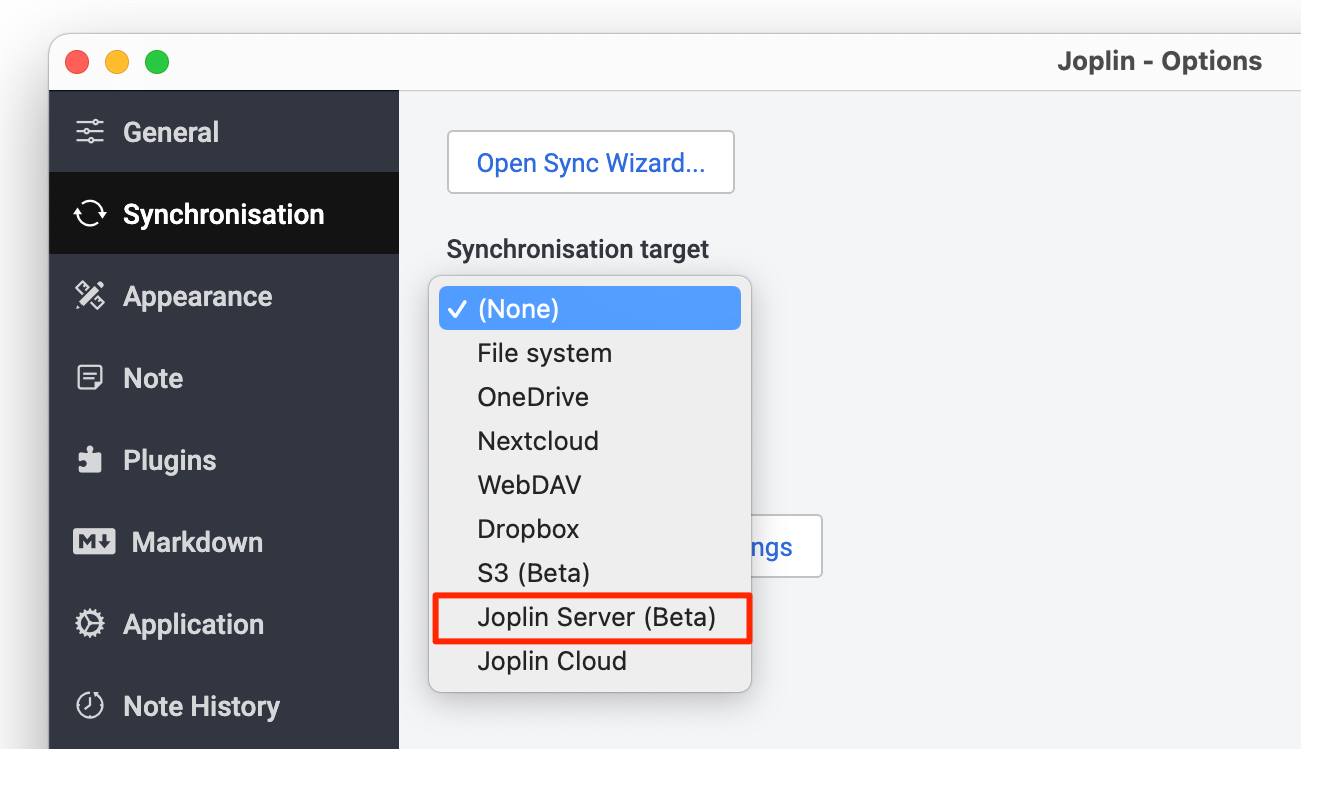This screenshot has width=1342, height=790.
Task: Click the Synchronisation circular arrows icon
Action: [x=88, y=213]
